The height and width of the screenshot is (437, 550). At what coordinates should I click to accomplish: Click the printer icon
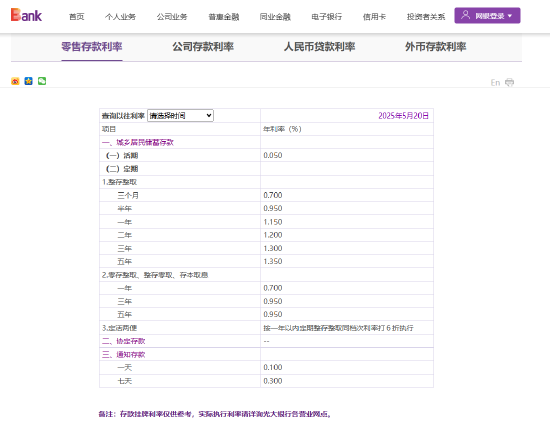(x=509, y=82)
